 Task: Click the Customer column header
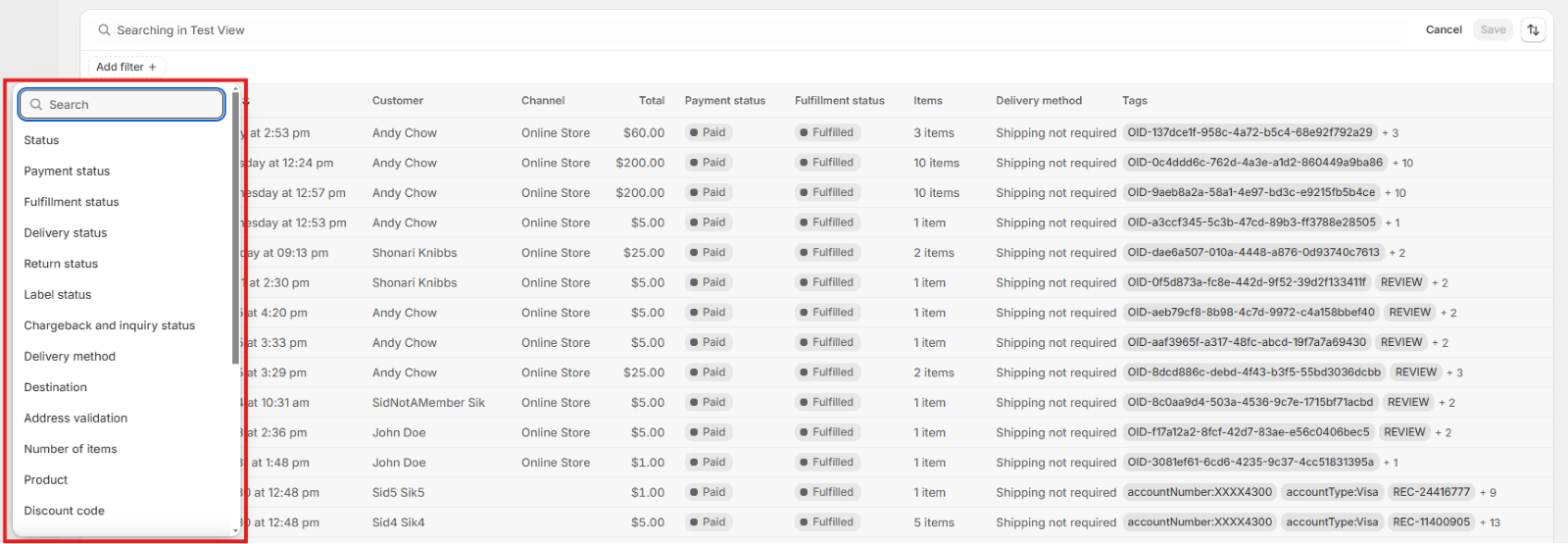(x=397, y=101)
